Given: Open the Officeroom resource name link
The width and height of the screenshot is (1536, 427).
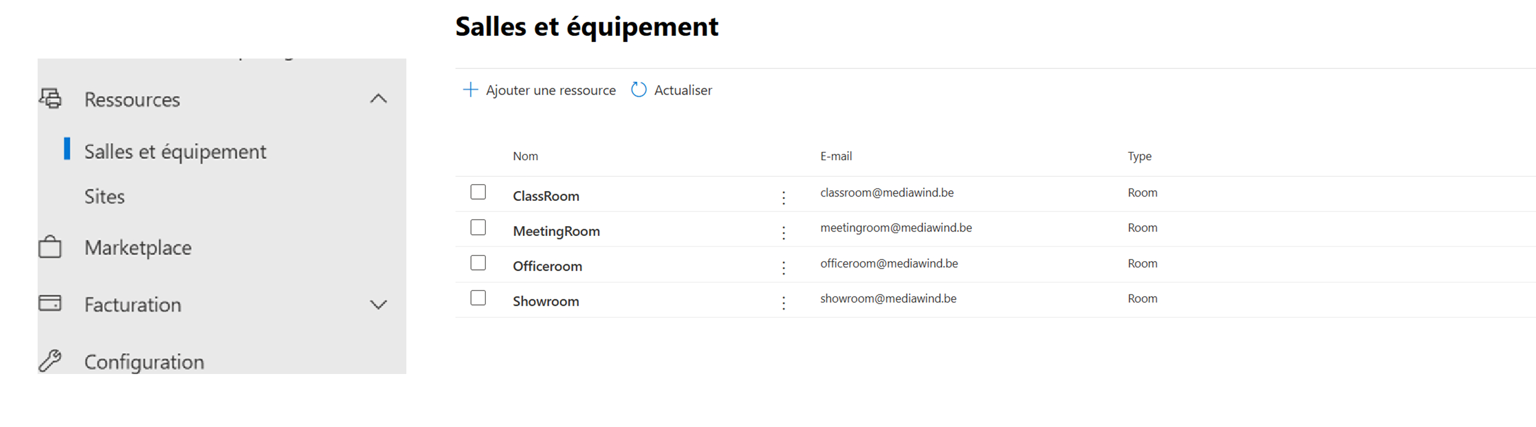Looking at the screenshot, I should point(547,266).
